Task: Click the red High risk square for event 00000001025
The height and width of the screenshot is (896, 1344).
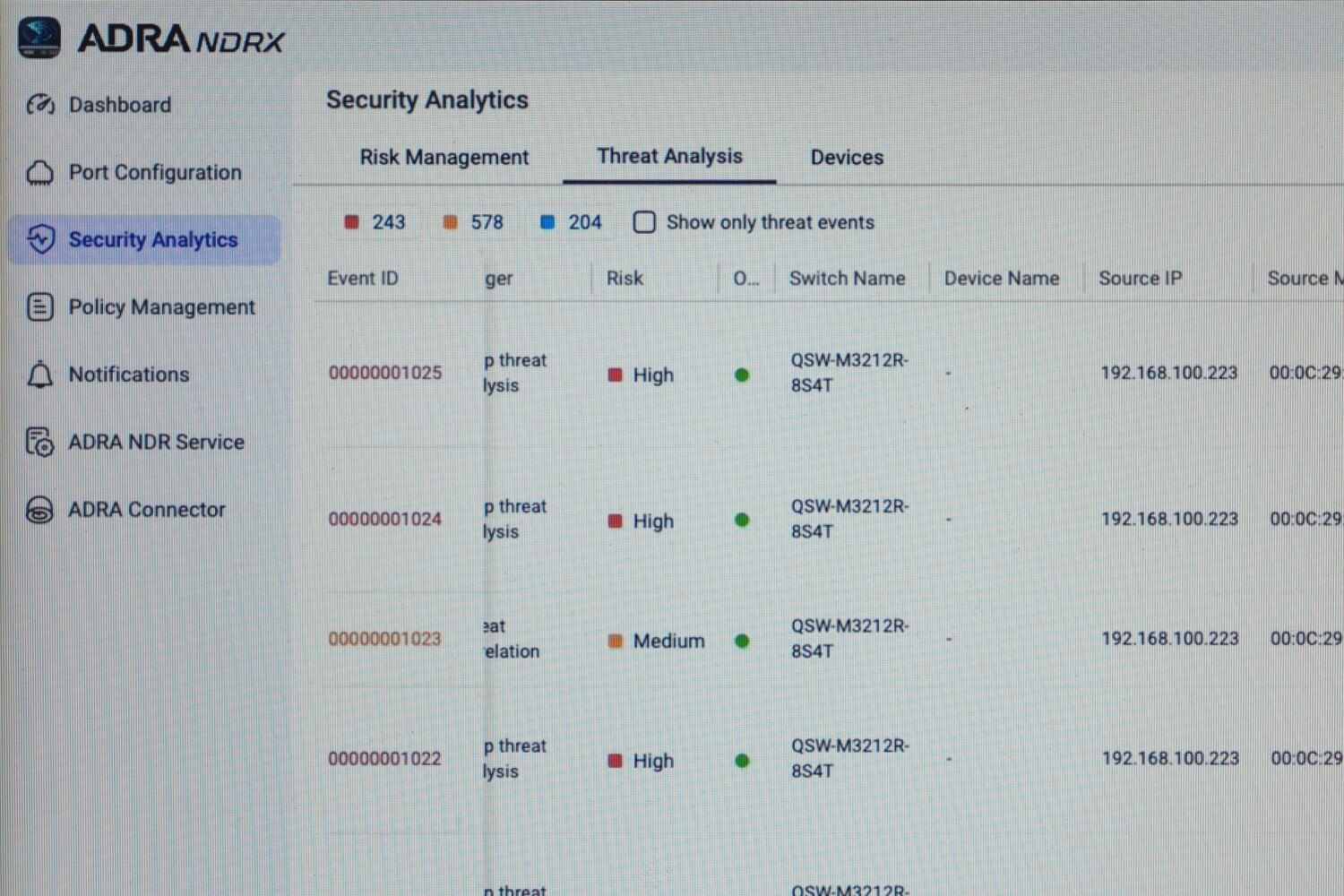Action: (x=616, y=375)
